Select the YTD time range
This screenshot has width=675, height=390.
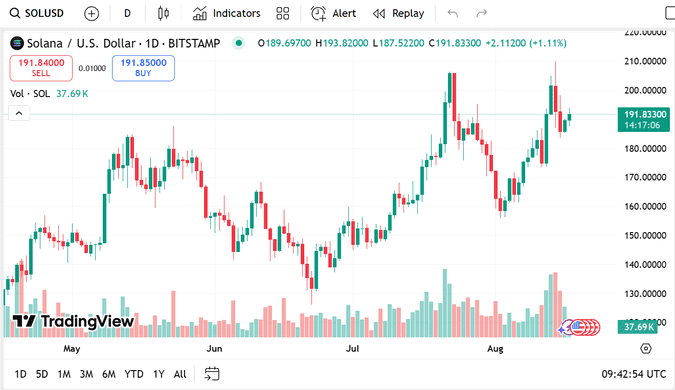(x=134, y=374)
